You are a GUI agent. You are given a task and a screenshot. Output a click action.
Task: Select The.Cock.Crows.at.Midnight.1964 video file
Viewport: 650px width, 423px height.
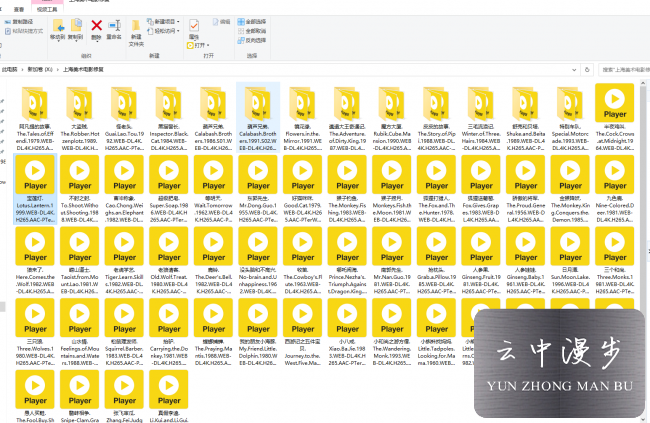click(615, 117)
